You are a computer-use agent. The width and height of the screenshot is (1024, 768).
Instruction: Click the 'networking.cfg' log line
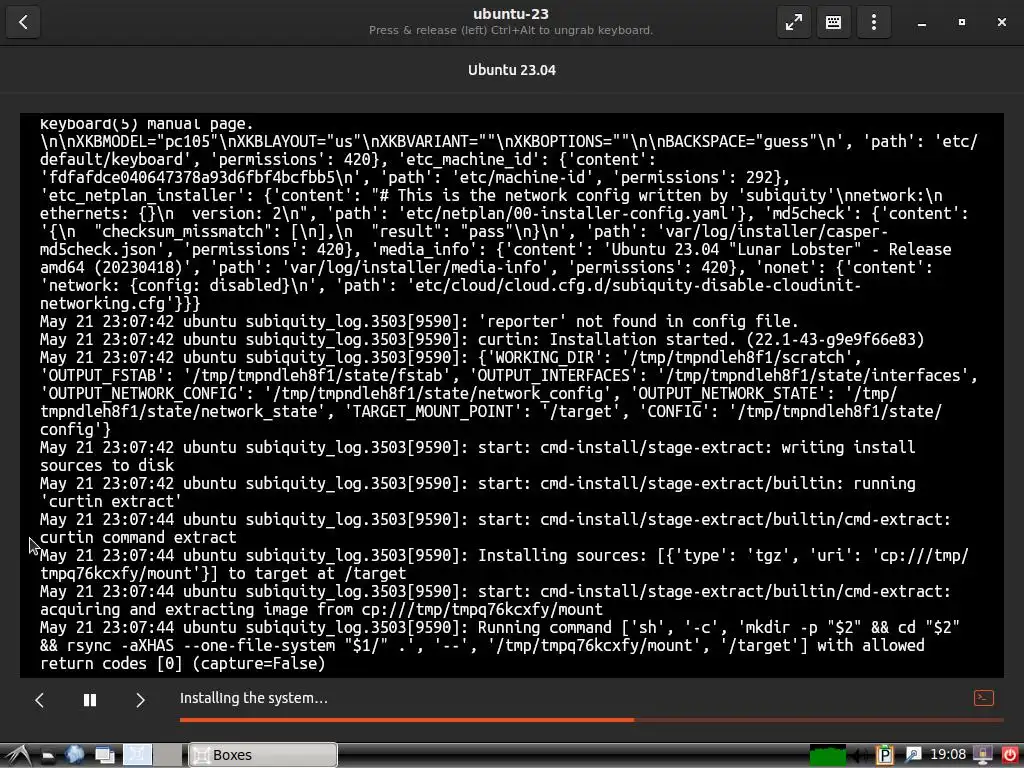click(x=120, y=304)
